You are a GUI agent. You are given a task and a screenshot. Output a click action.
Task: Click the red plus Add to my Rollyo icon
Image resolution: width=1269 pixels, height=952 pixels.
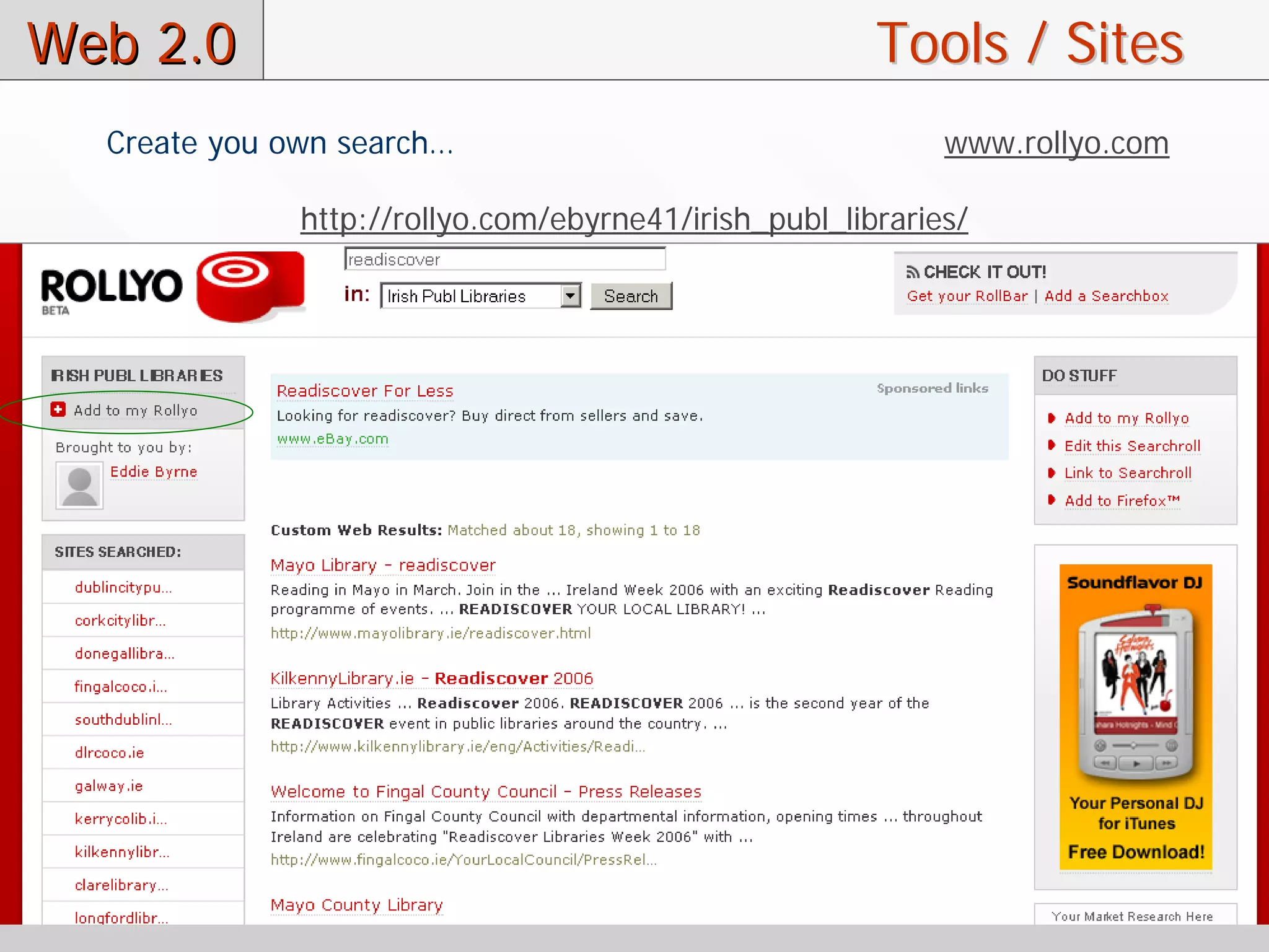58,409
